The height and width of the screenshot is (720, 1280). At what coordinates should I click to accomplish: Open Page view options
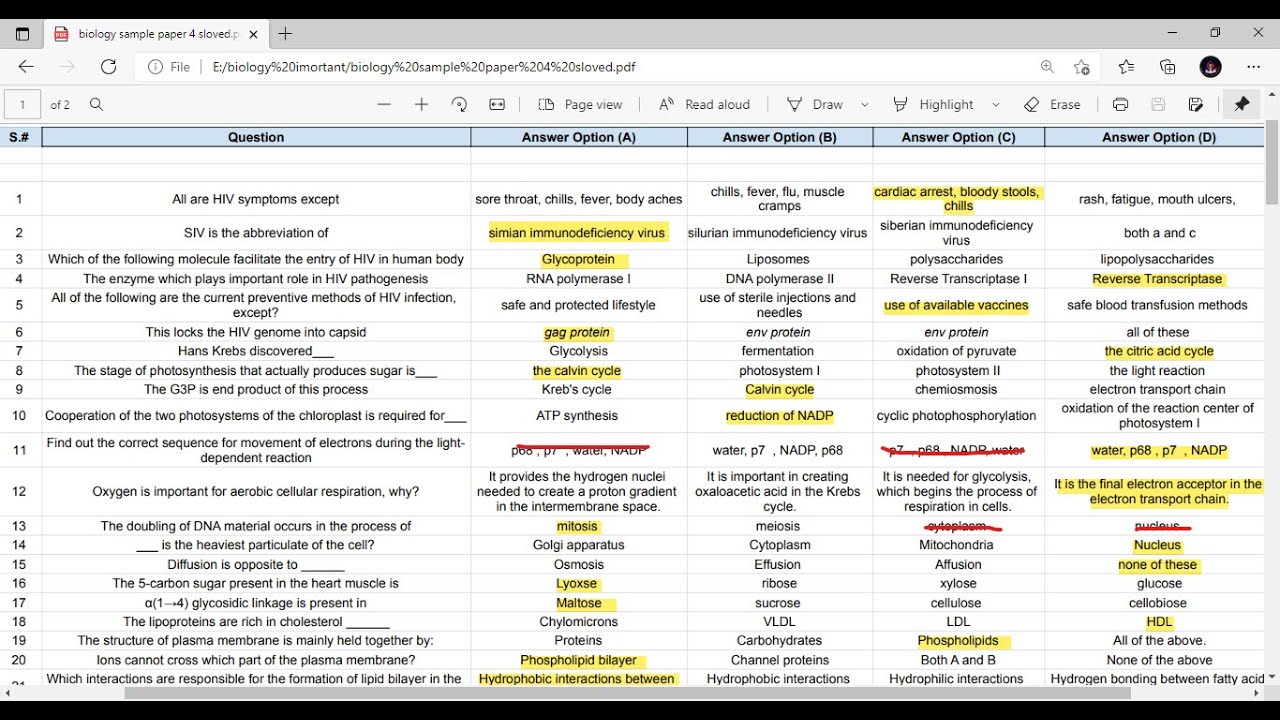coord(580,104)
